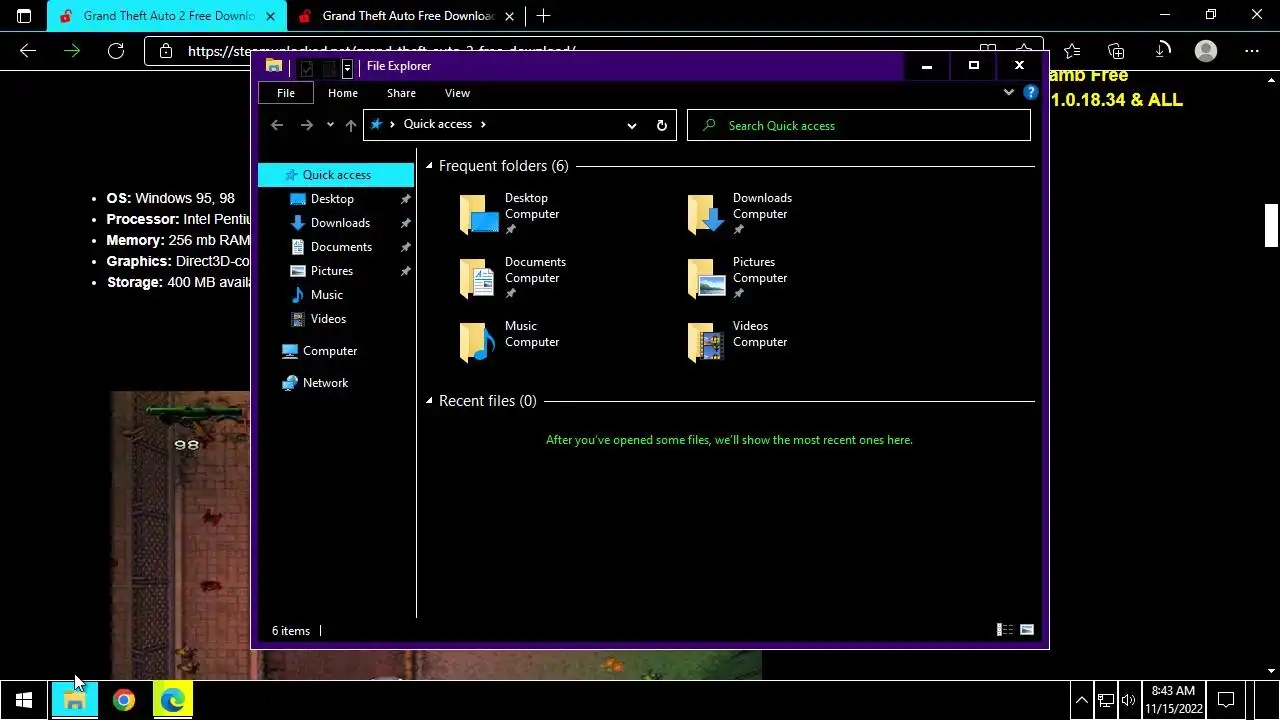1280x720 pixels.
Task: Open the Pictures folder in Frequent folders
Action: (x=738, y=278)
